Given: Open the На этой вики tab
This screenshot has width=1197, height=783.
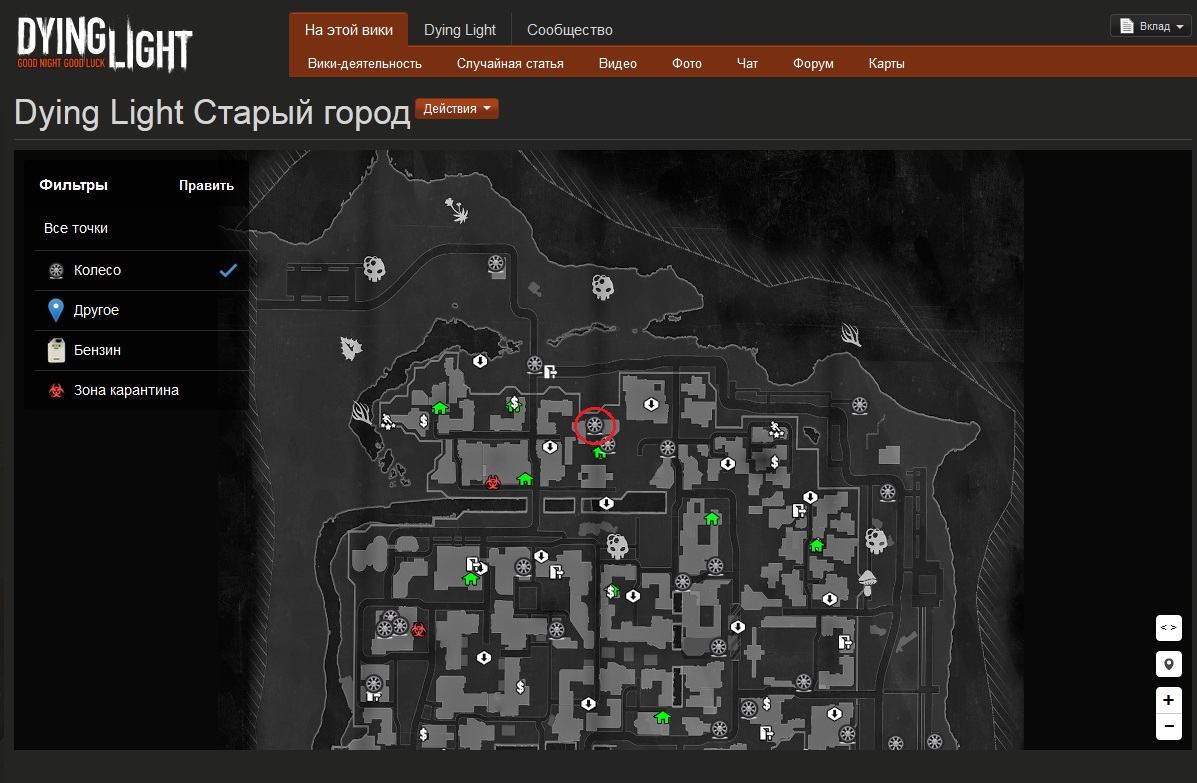Looking at the screenshot, I should point(348,30).
